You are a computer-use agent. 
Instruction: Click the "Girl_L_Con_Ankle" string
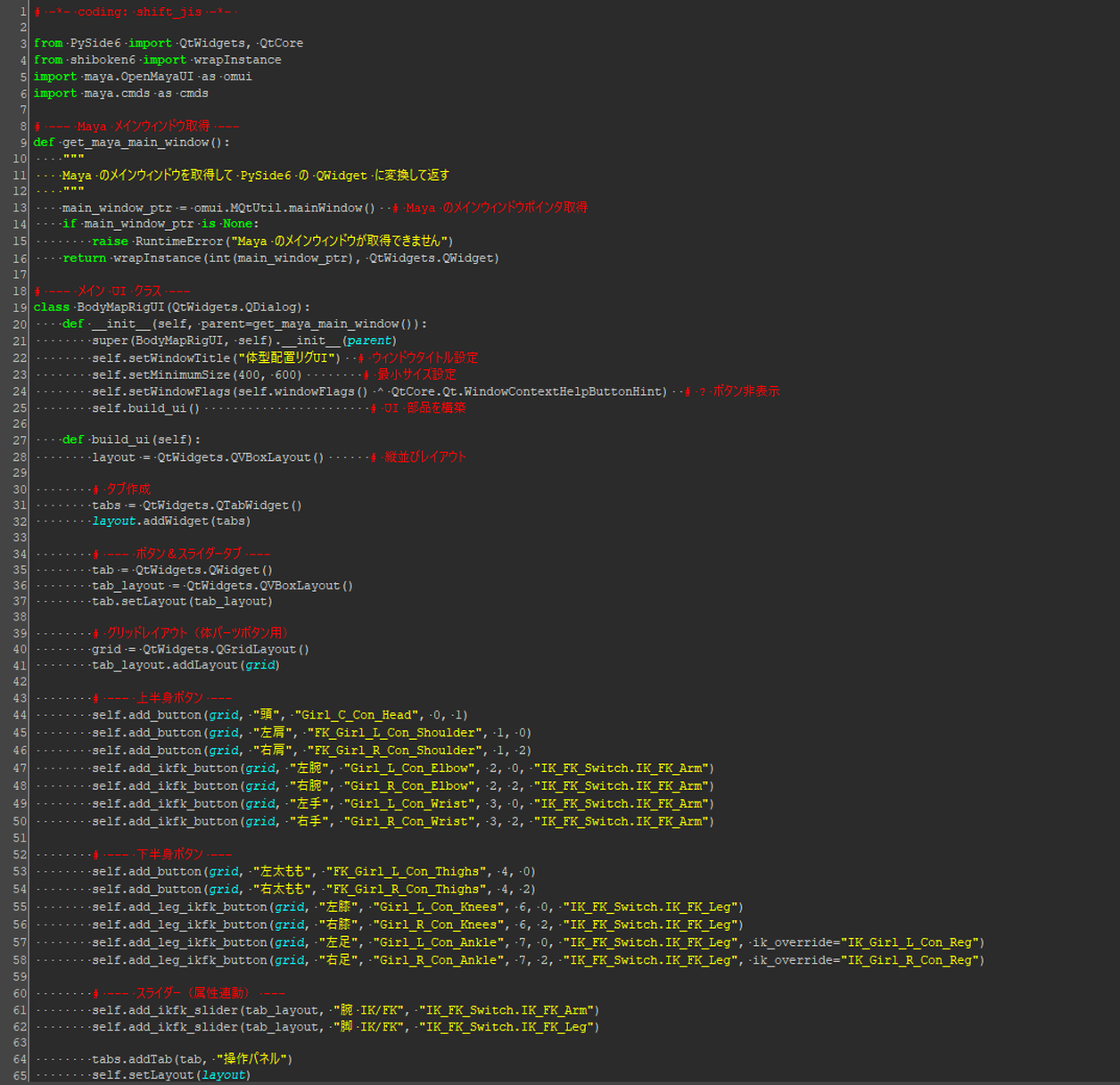coord(438,942)
